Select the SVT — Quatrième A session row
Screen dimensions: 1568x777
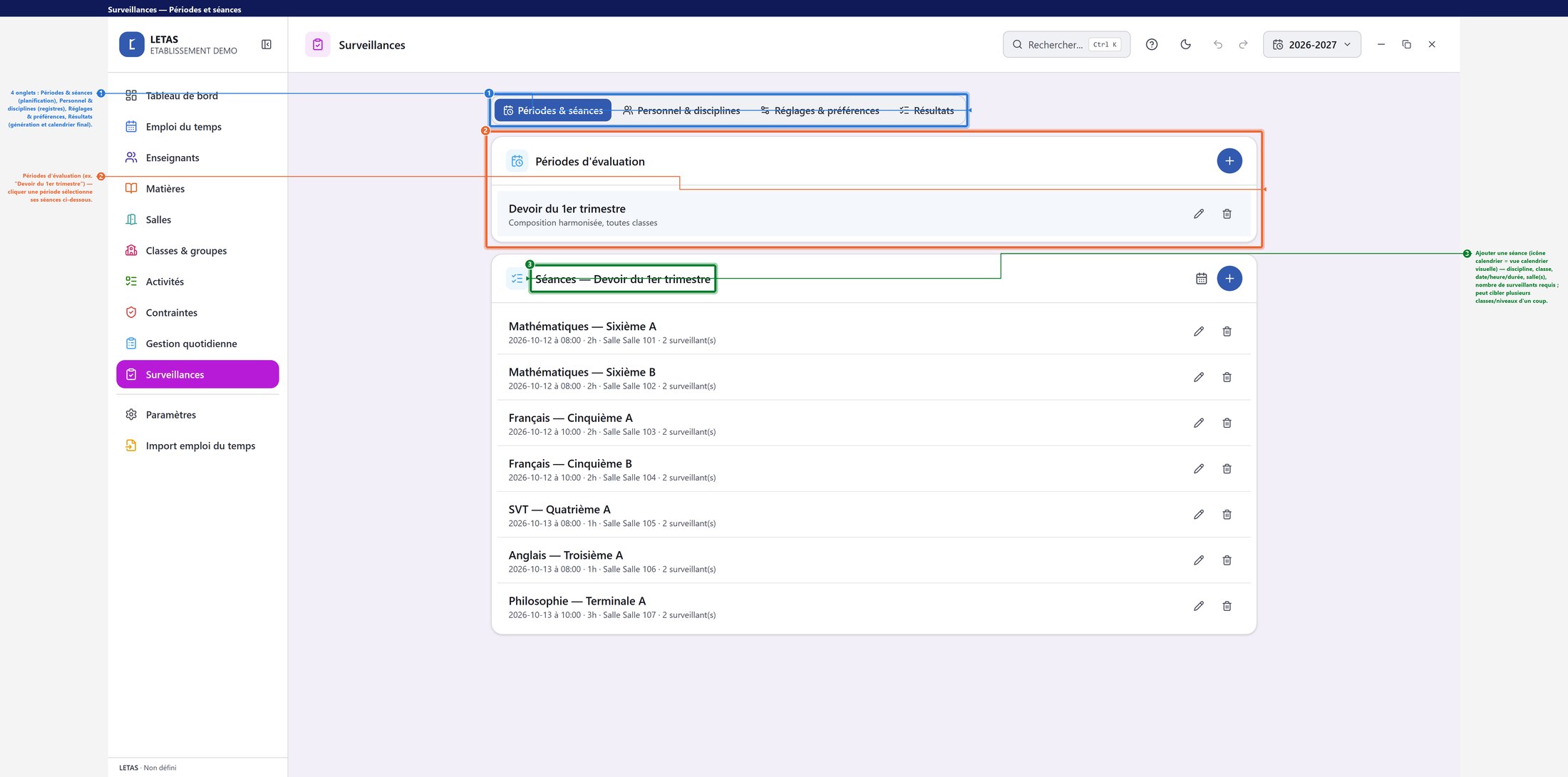pyautogui.click(x=873, y=515)
